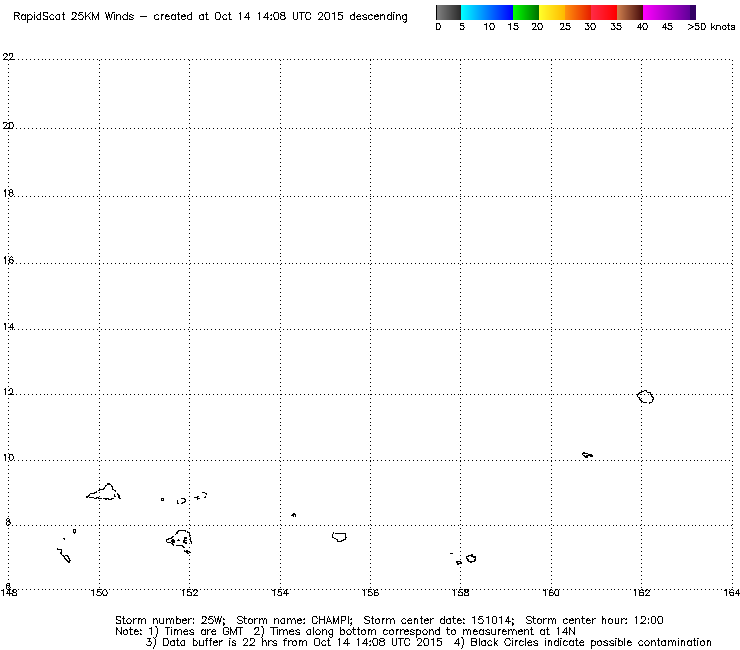Click the longitude label 152

click(190, 592)
